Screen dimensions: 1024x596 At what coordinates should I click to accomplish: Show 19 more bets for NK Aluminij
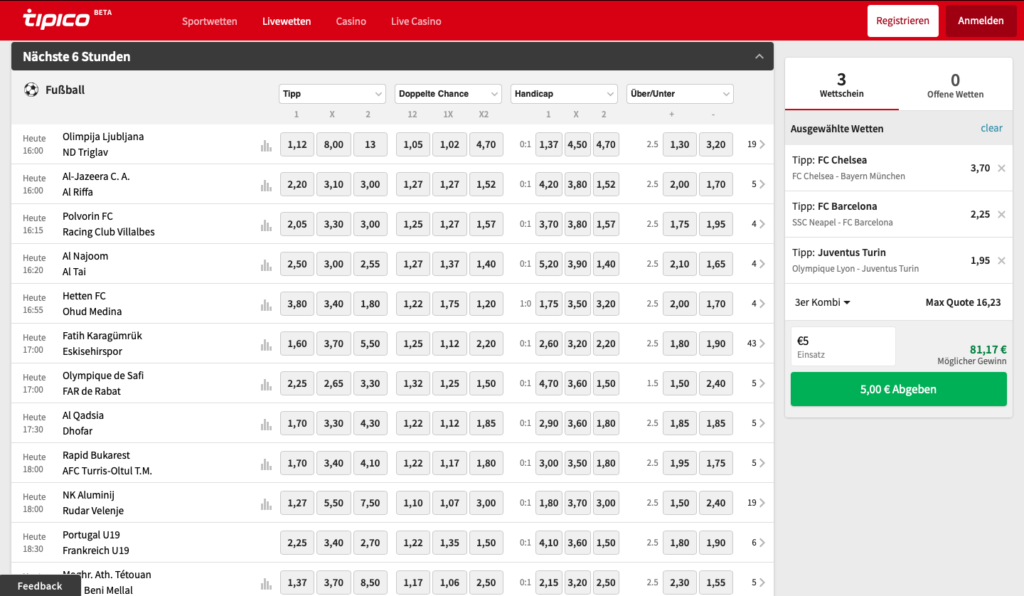[756, 503]
